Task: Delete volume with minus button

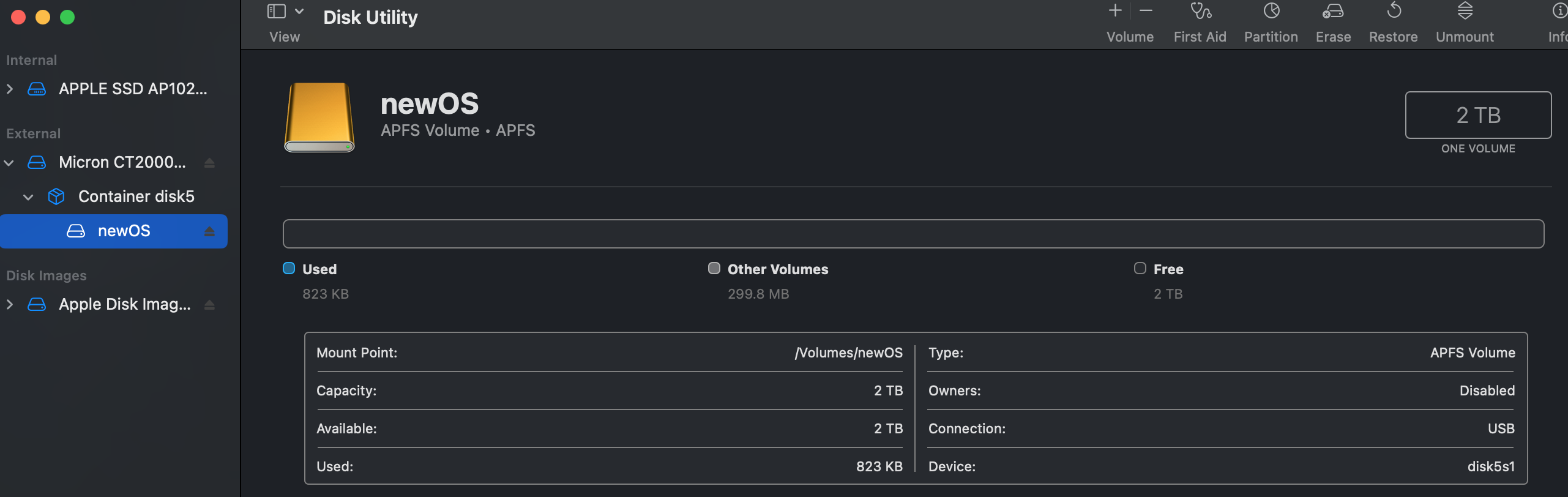Action: coord(1146,11)
